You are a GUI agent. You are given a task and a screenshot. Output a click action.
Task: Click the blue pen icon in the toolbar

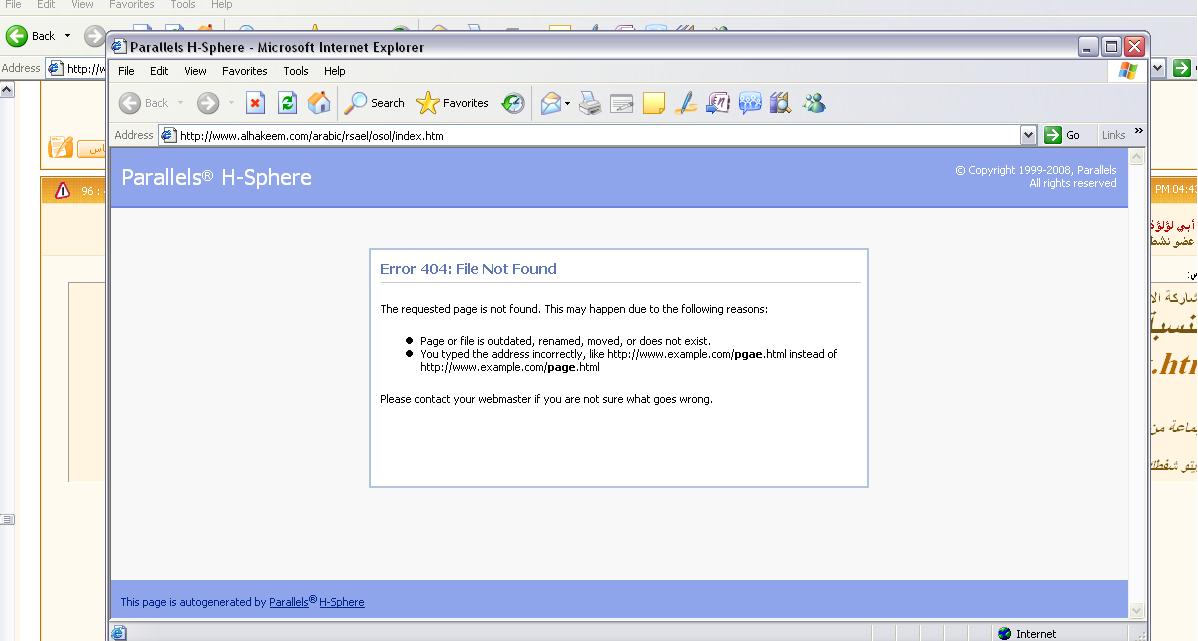[x=686, y=103]
